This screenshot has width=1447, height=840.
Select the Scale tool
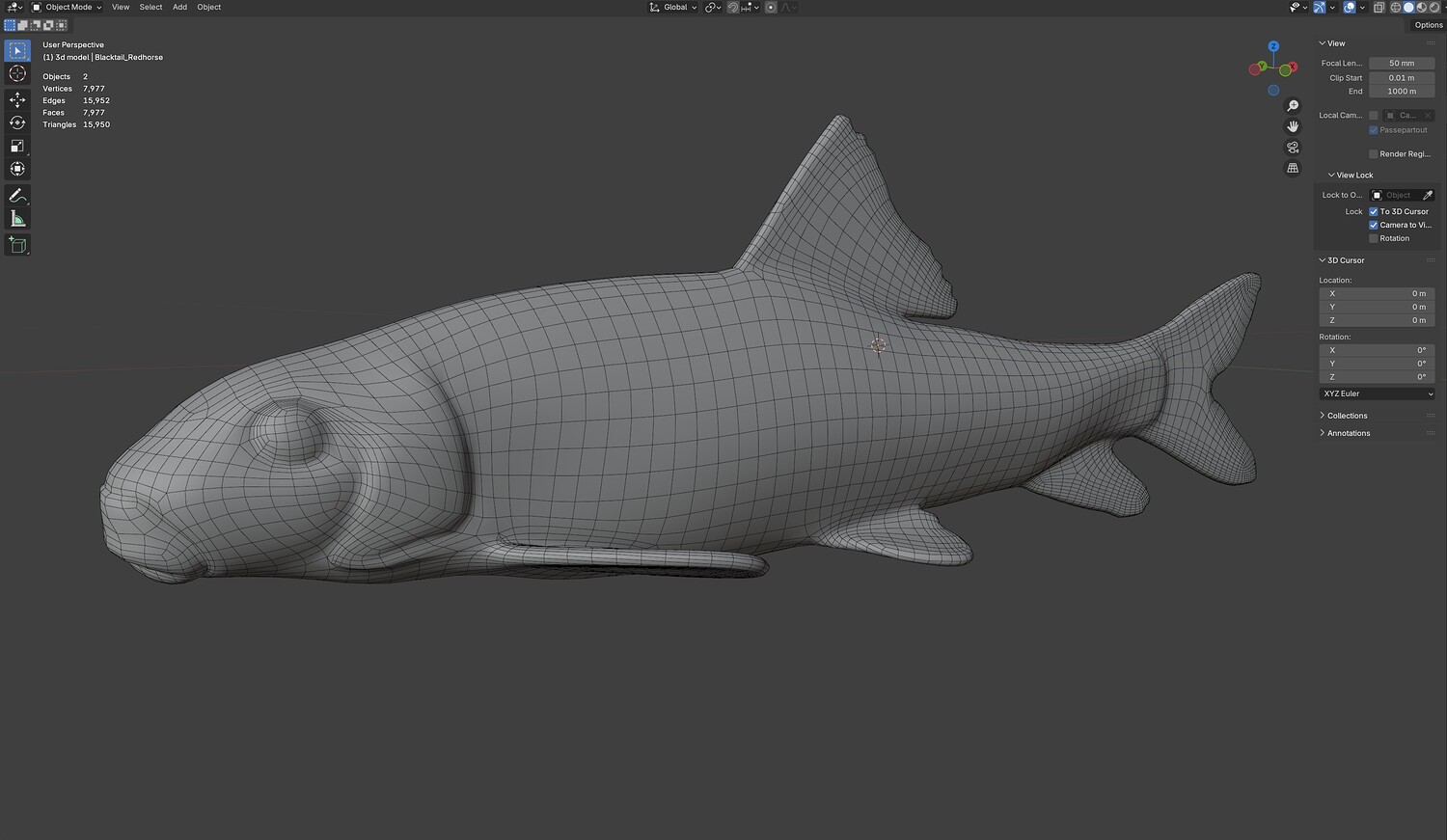click(17, 146)
